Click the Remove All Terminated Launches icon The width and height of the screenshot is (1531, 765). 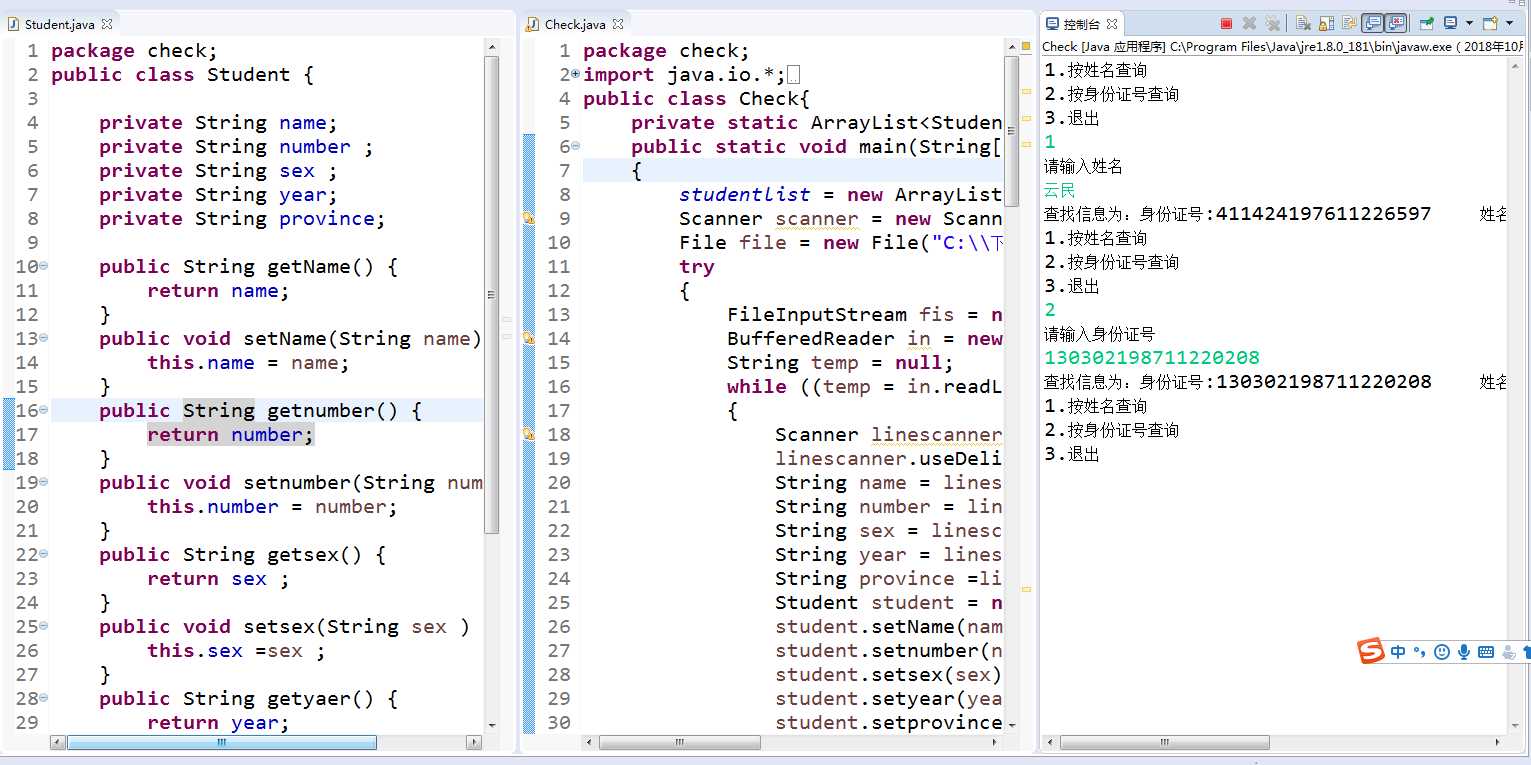(1273, 23)
